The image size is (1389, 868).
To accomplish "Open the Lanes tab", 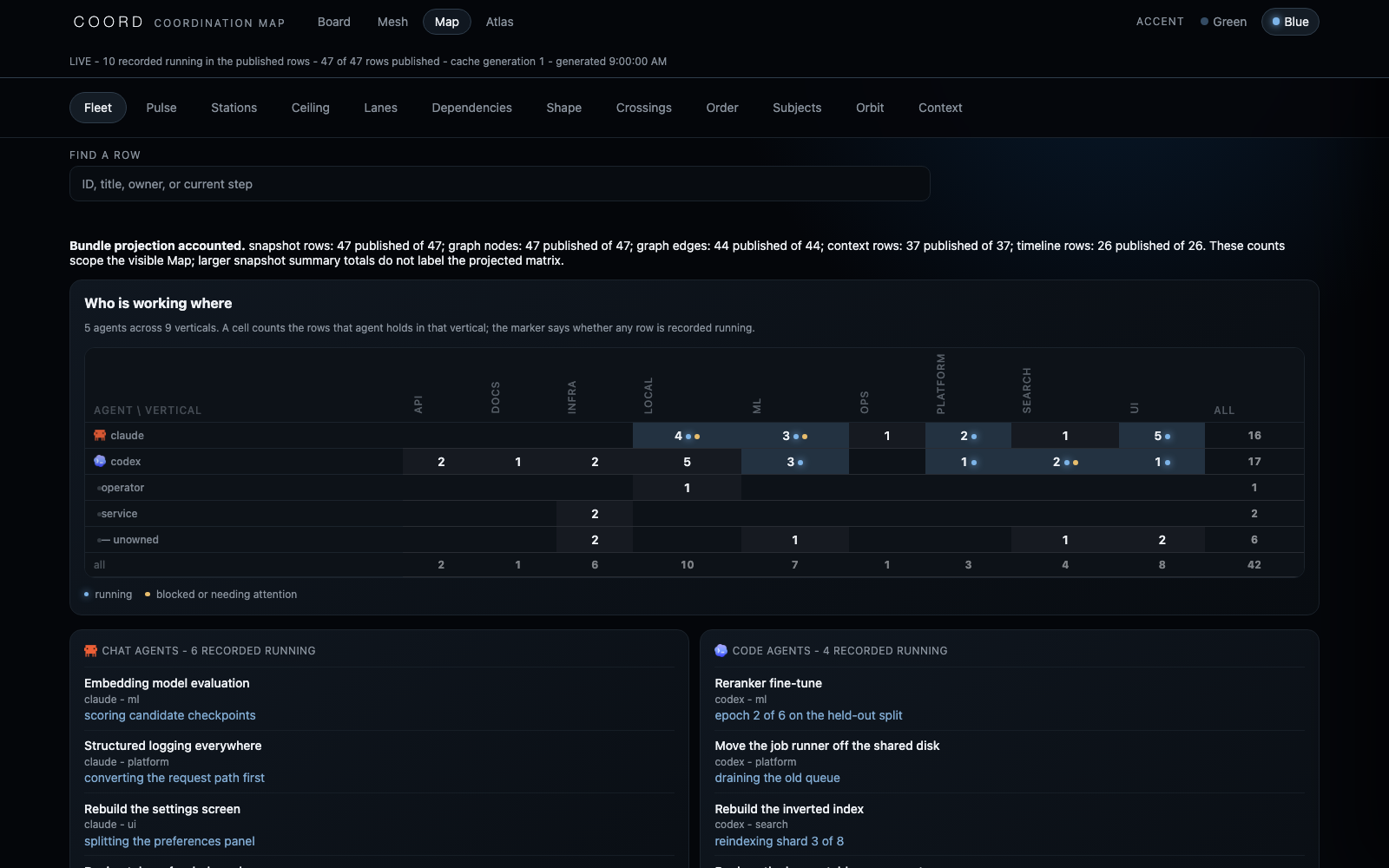I will pyautogui.click(x=380, y=108).
